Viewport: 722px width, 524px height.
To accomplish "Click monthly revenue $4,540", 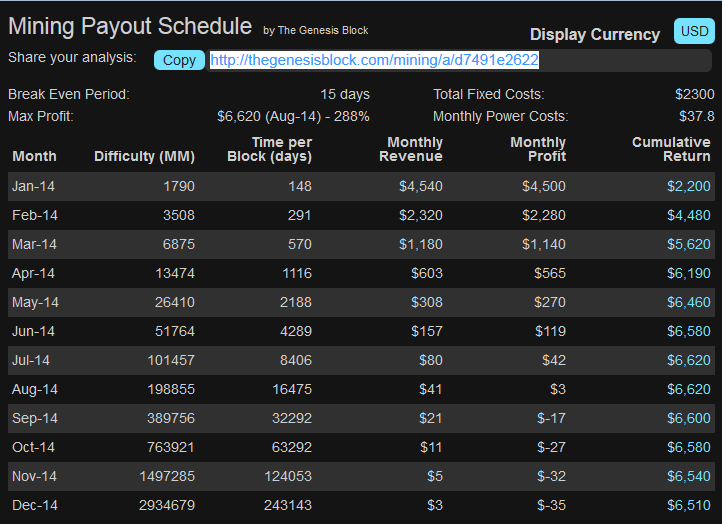I will tap(421, 186).
